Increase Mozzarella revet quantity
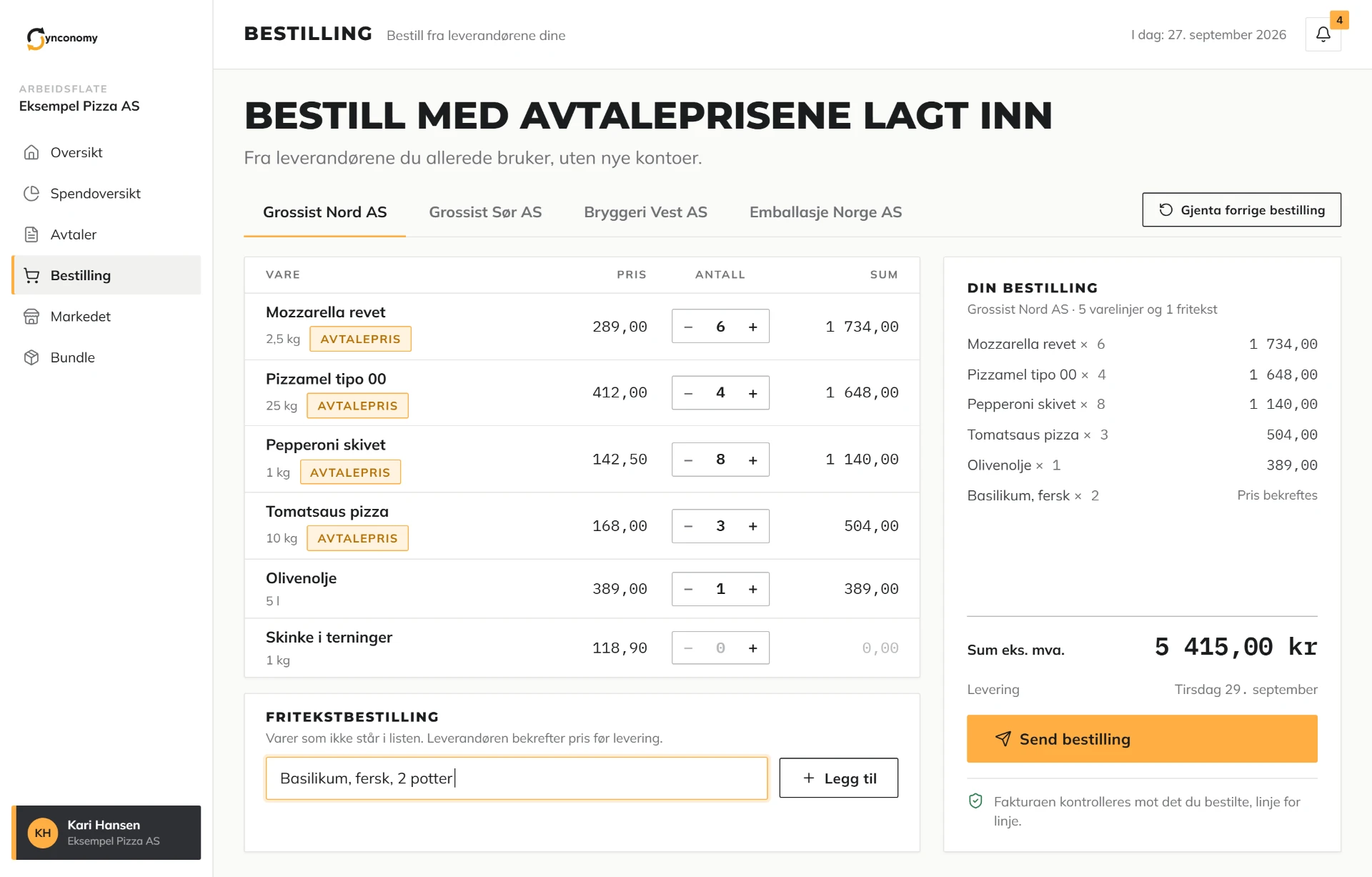This screenshot has width=1372, height=877. coord(752,327)
